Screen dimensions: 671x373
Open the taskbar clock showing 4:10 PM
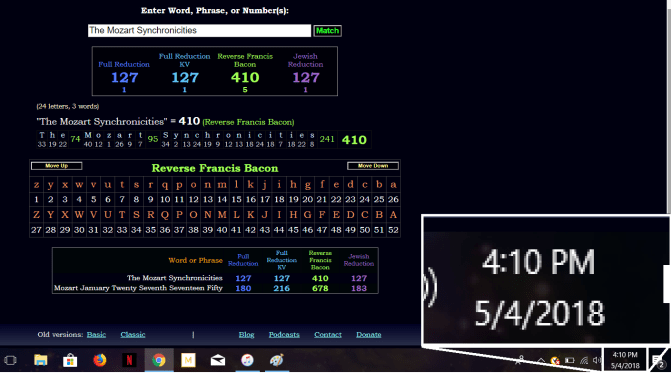625,360
